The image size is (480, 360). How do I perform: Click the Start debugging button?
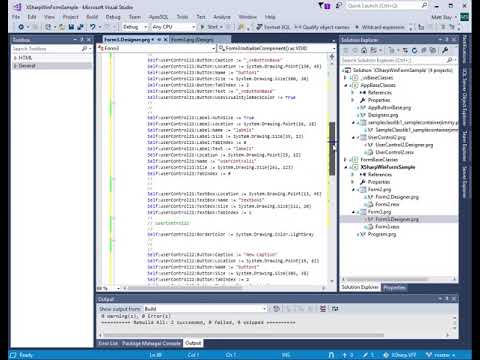point(211,27)
